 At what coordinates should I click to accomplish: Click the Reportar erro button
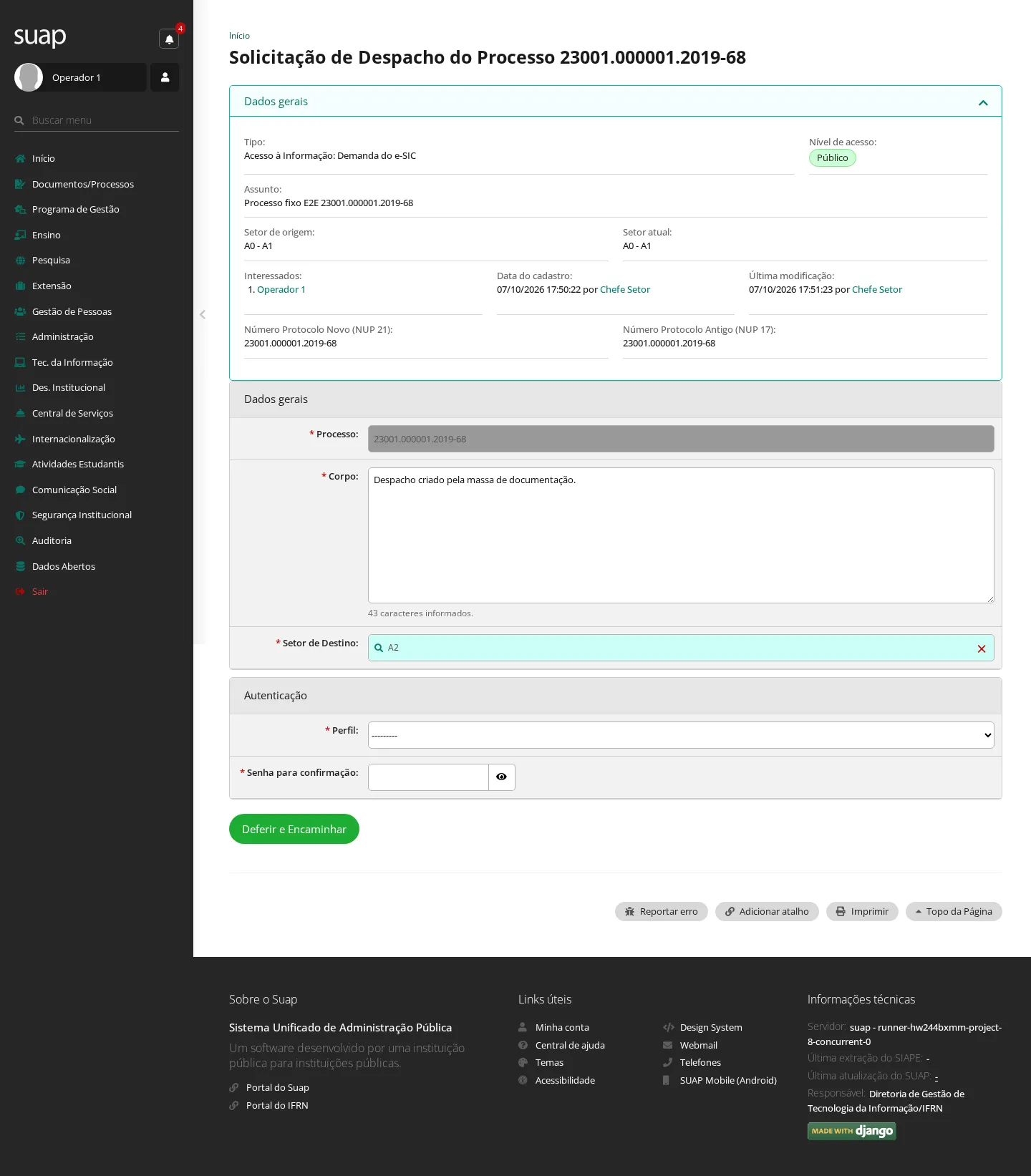pos(662,911)
